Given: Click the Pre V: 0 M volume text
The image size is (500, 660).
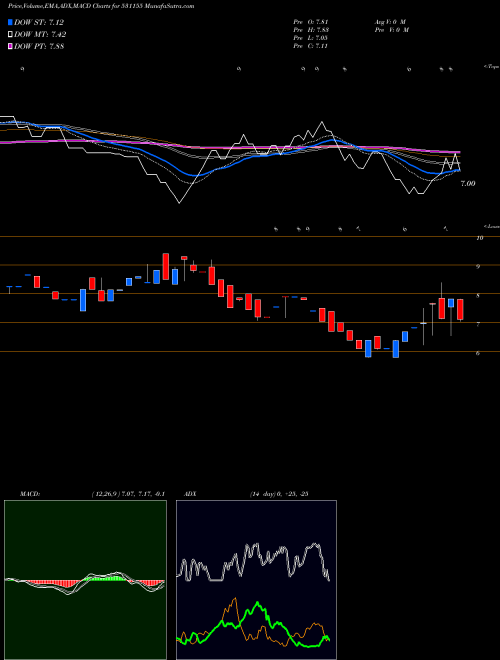Looking at the screenshot, I should tap(391, 30).
